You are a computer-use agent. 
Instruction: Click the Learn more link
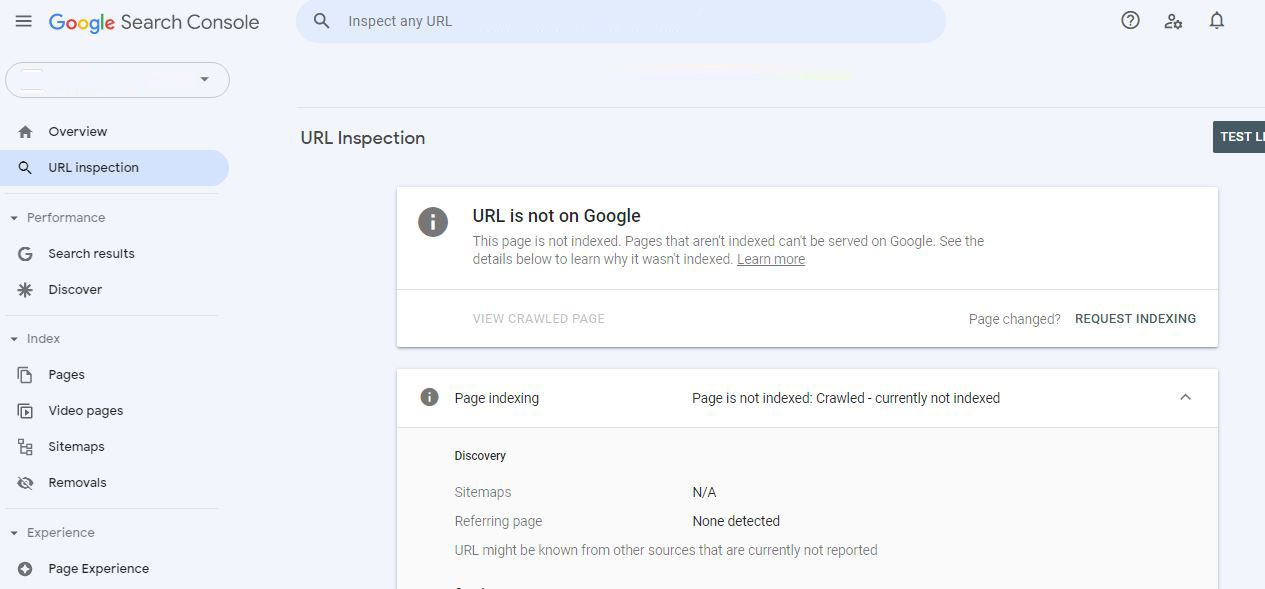(771, 259)
